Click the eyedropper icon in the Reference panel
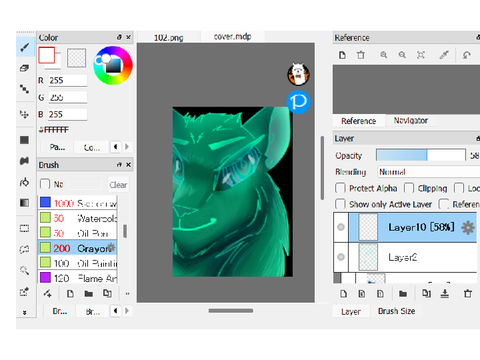The width and height of the screenshot is (480, 360). [444, 55]
